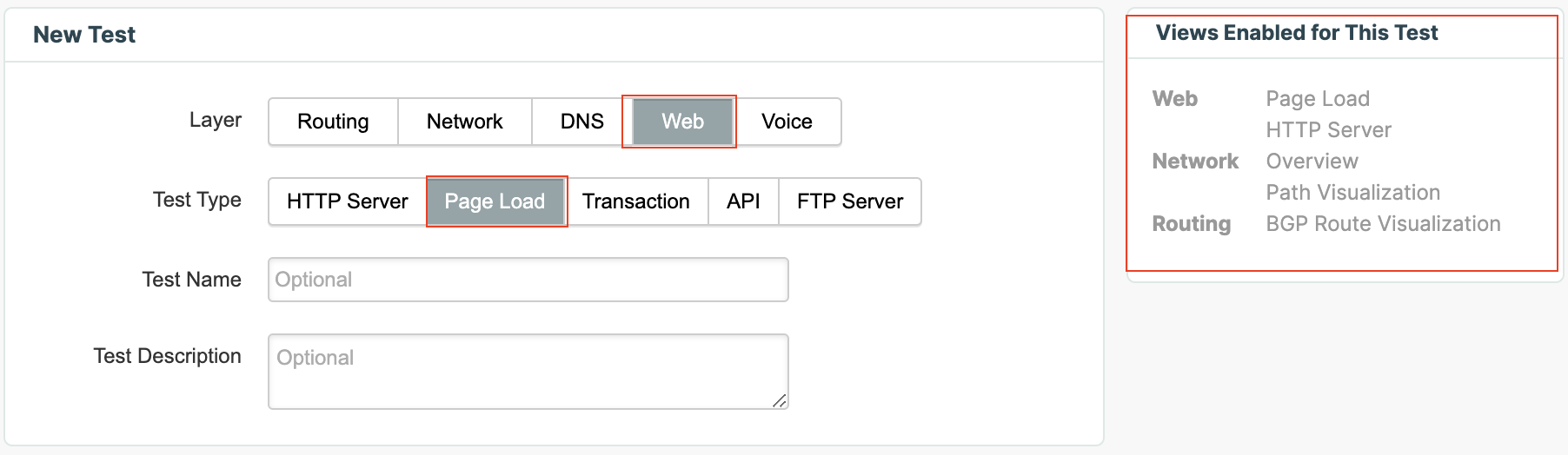The image size is (1568, 455).
Task: Select the Routing layer option
Action: click(x=333, y=122)
